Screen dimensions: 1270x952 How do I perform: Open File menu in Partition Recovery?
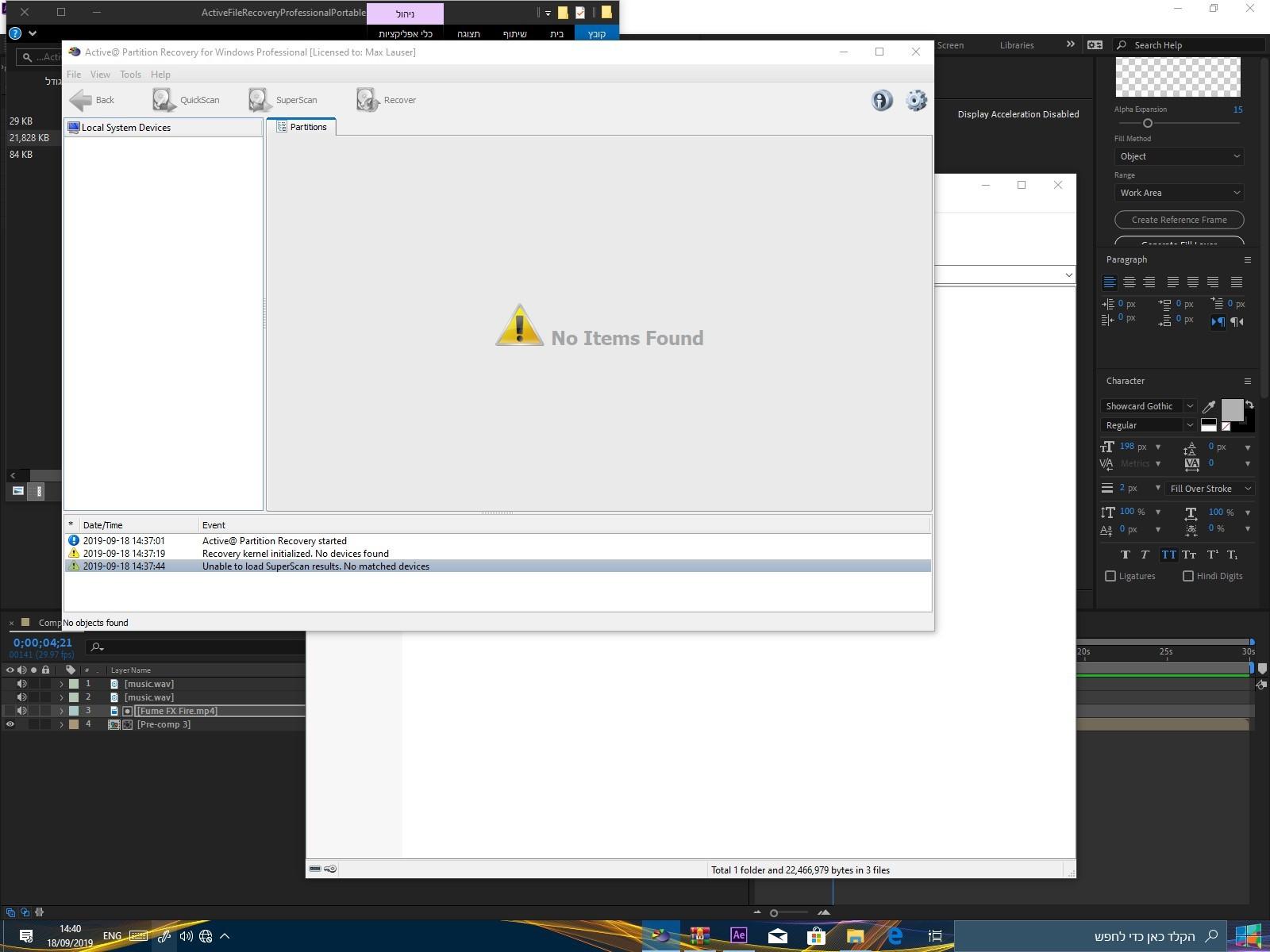tap(74, 74)
